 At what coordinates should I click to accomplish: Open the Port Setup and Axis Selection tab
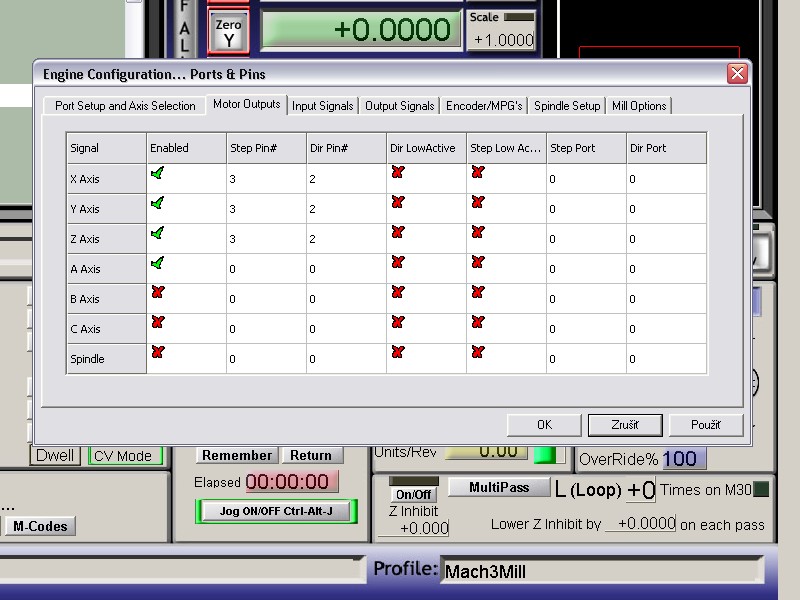125,106
